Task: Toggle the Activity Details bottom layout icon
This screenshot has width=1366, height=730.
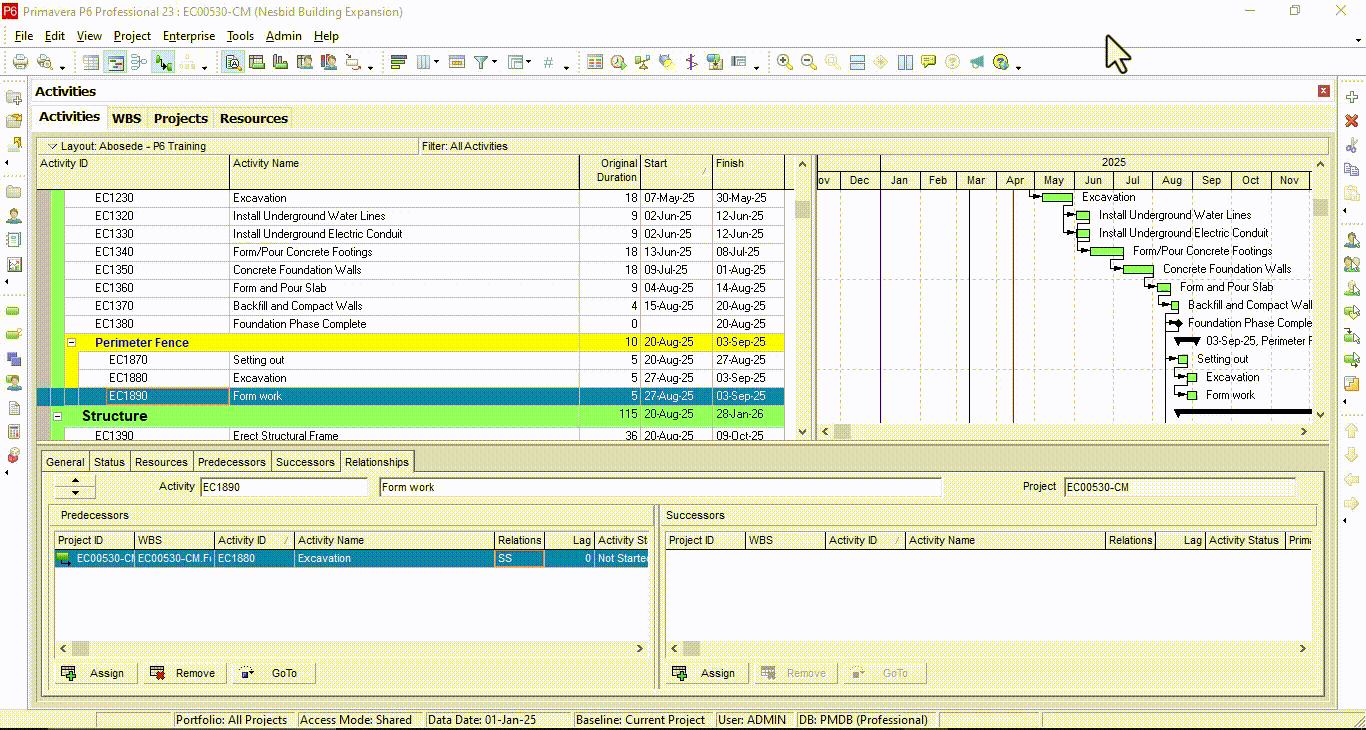Action: point(233,62)
